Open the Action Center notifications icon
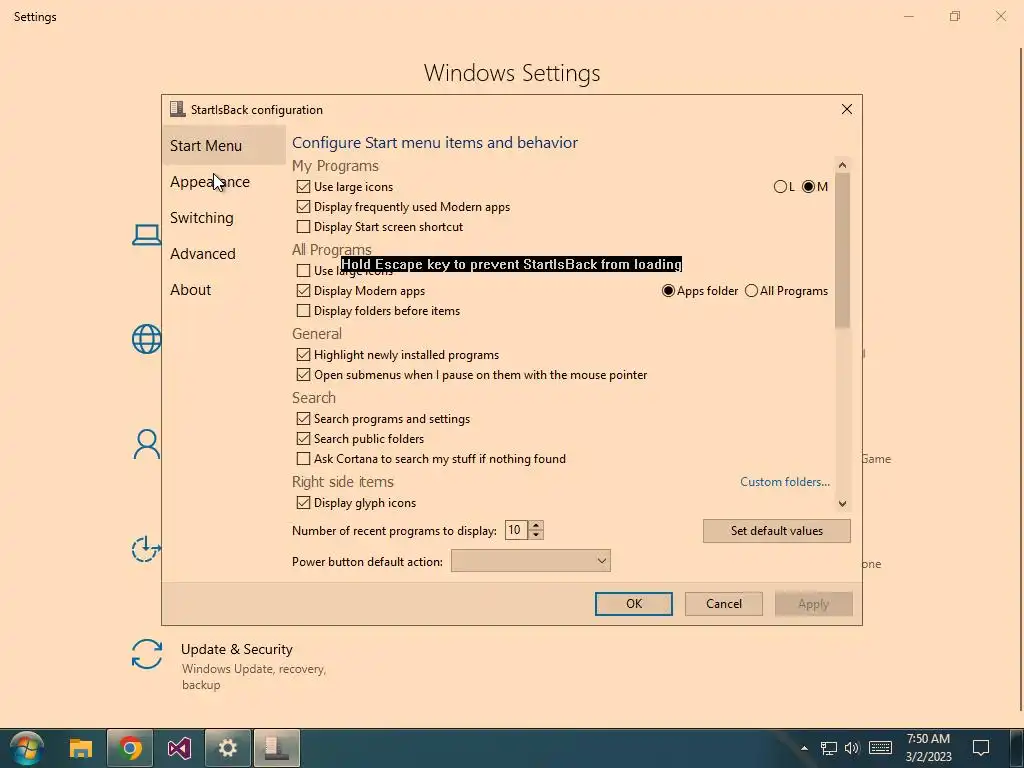 pyautogui.click(x=981, y=748)
